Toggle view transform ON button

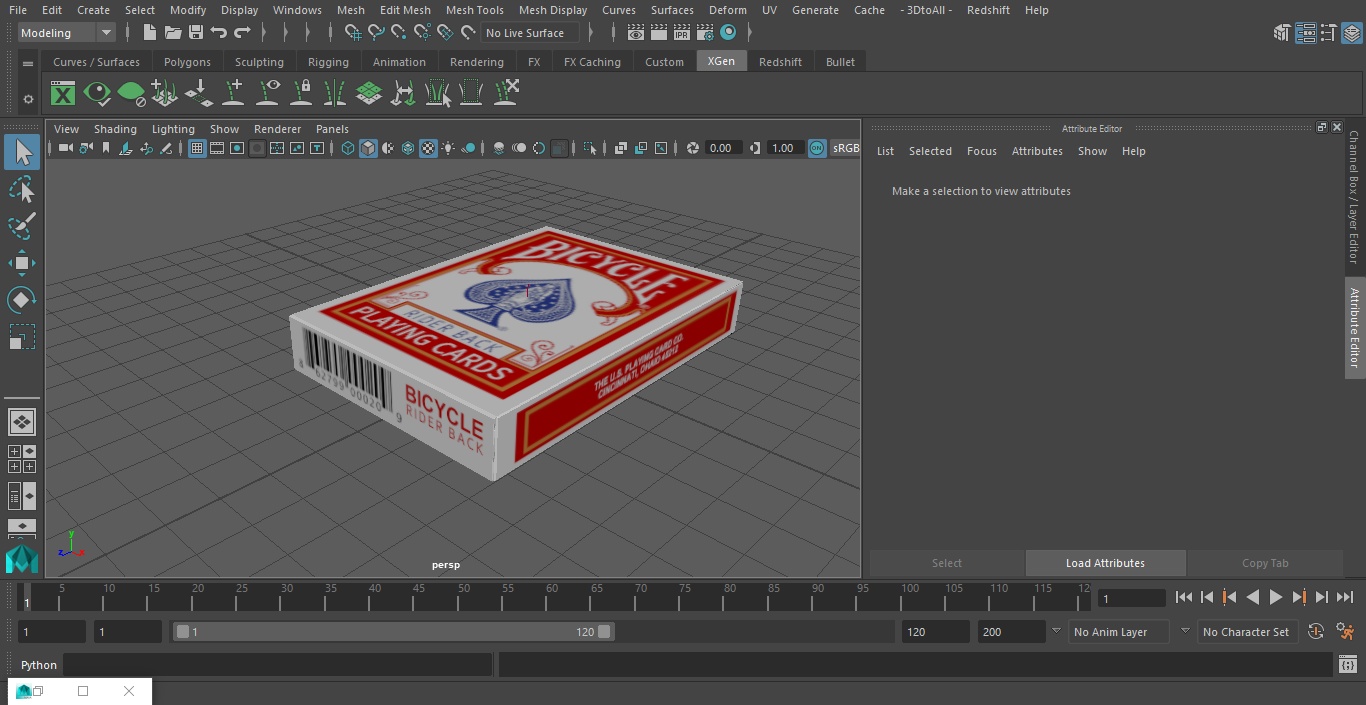coord(817,148)
